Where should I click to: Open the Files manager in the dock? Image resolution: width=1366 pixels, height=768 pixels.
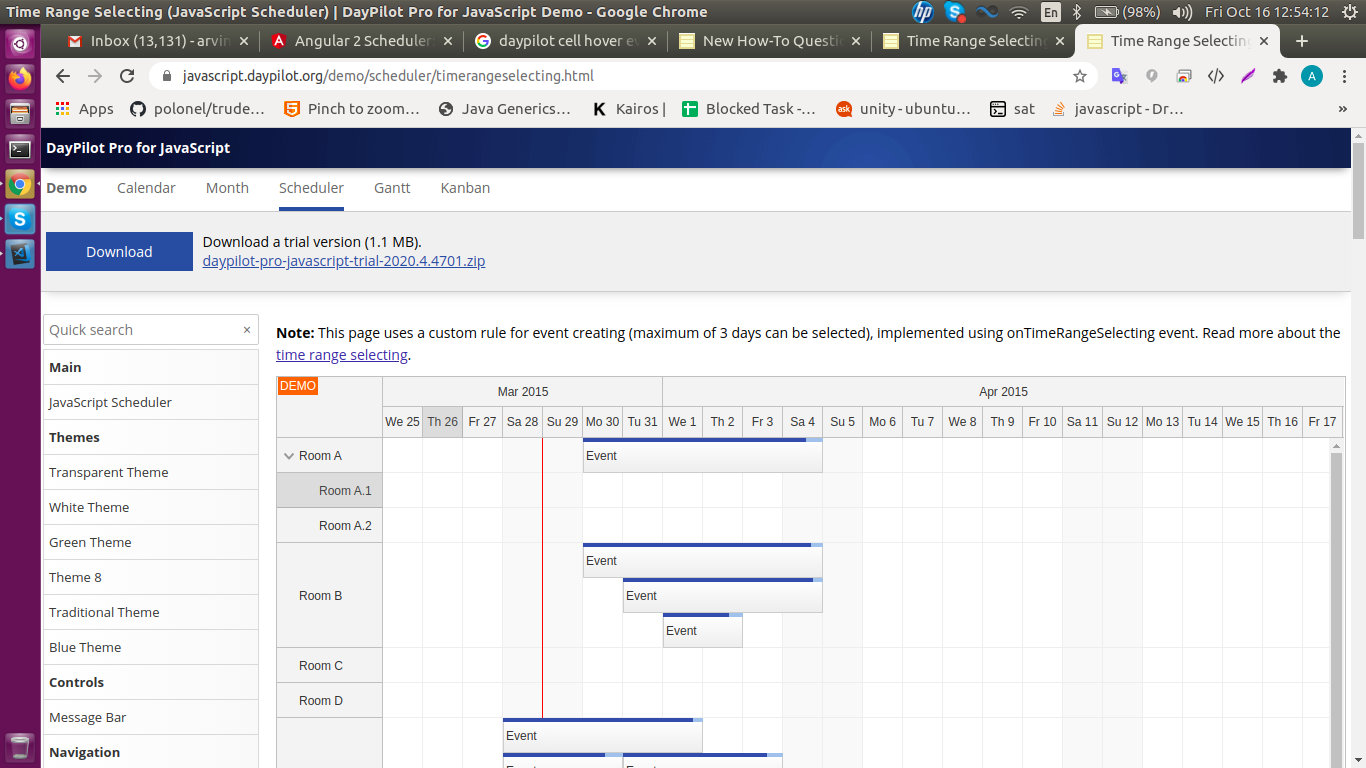coord(20,113)
